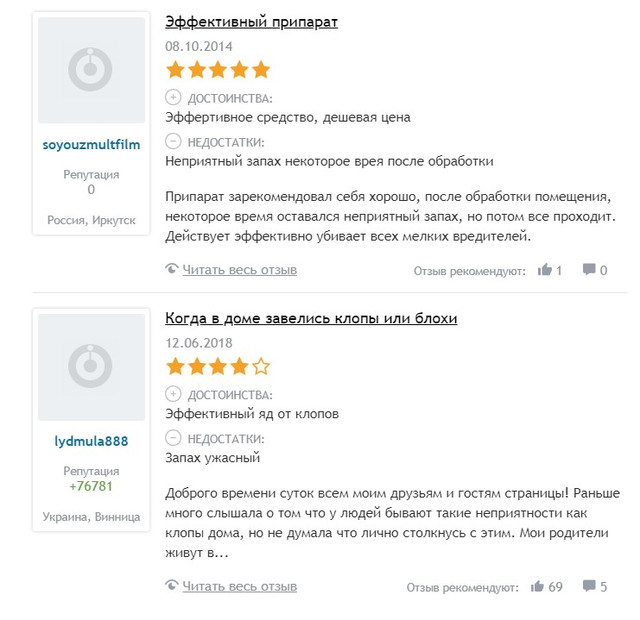Image resolution: width=640 pixels, height=620 pixels.
Task: Click lydmula888's avatar placeholder image
Action: click(91, 367)
